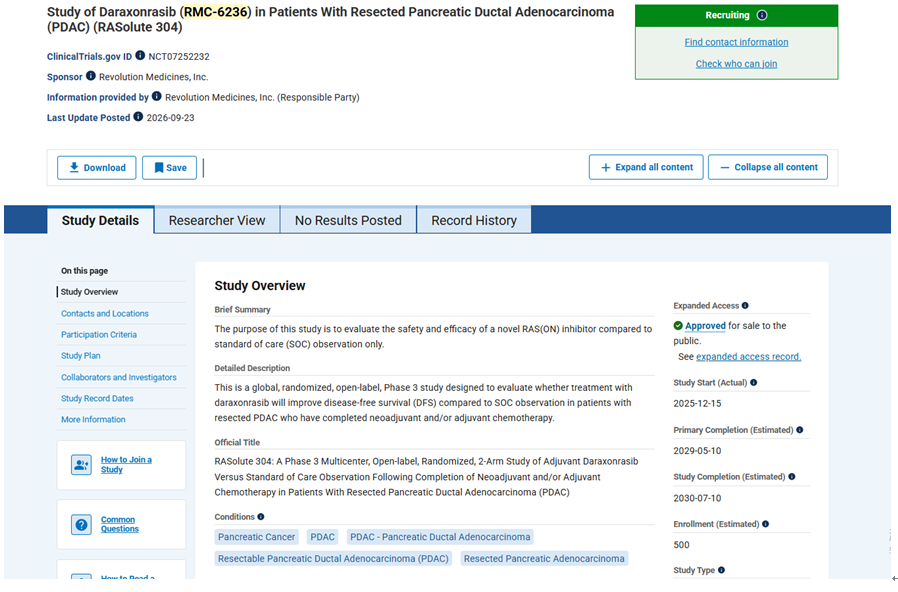Click info icon beside Last Update Posted
898x592 pixels.
pos(138,117)
